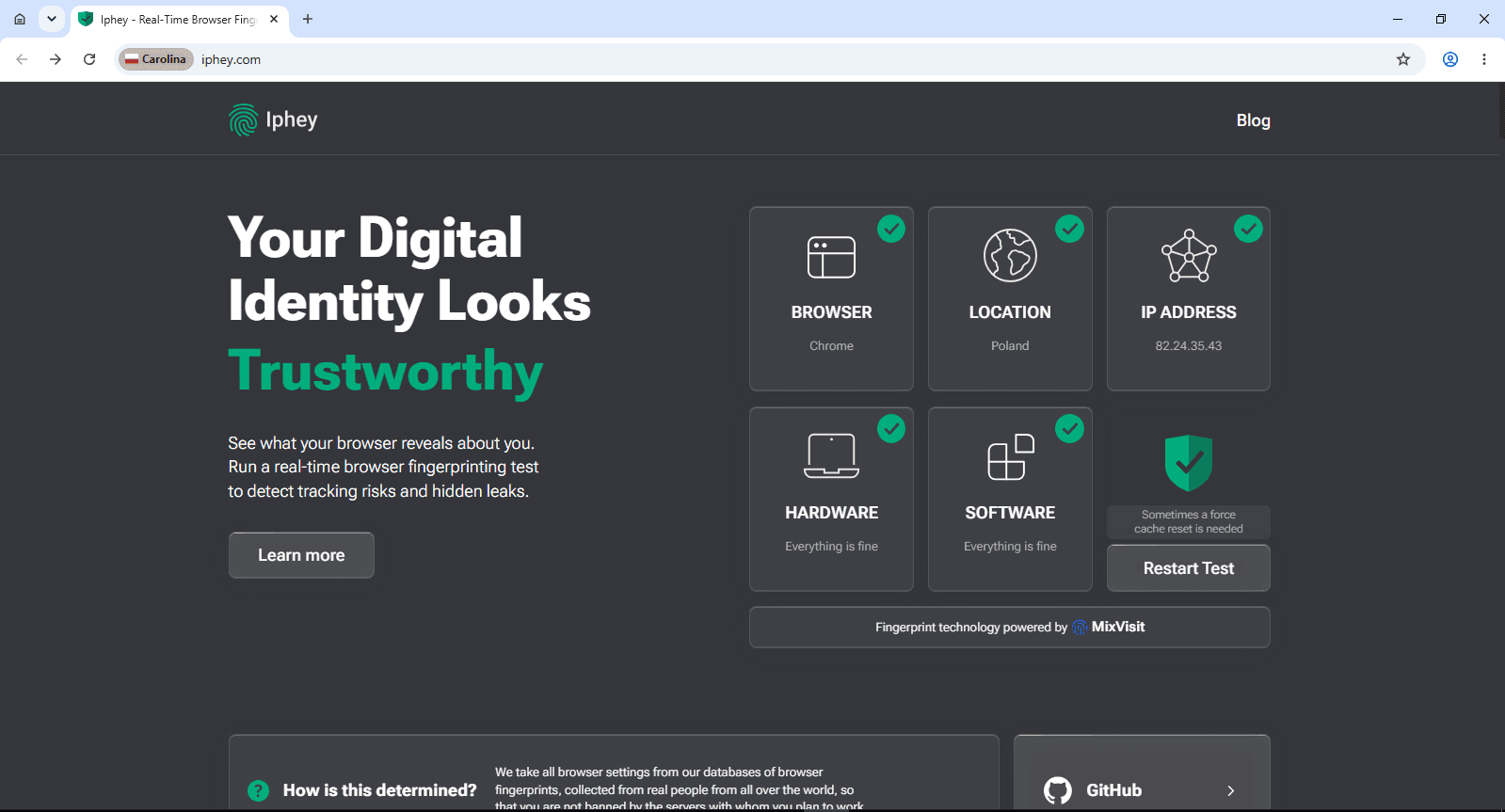Screen dimensions: 1505x812
Task: Click the green check badge on IP Address card
Action: [1248, 229]
